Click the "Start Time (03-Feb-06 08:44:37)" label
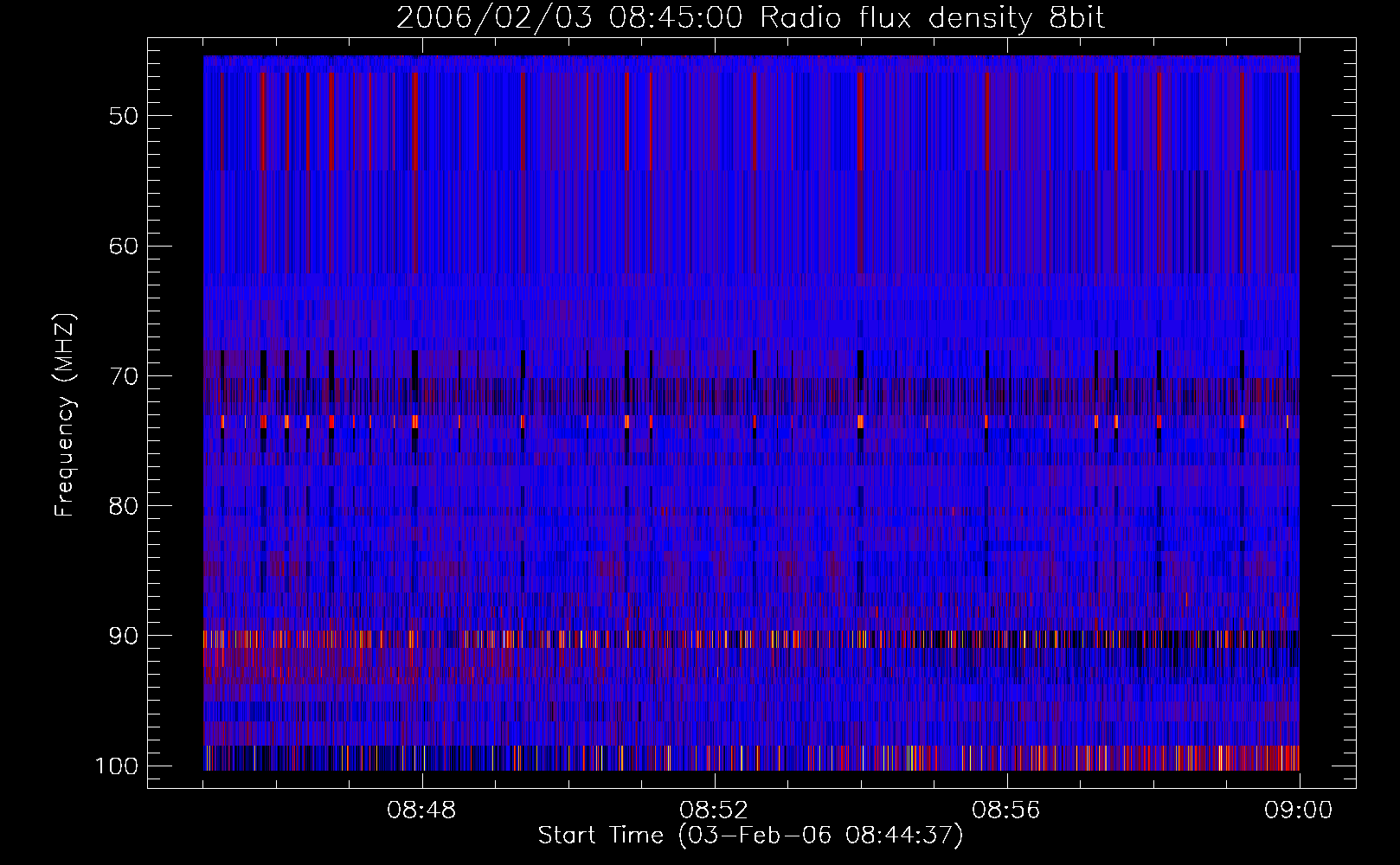Screen dimensions: 1400x865 pyautogui.click(x=750, y=836)
